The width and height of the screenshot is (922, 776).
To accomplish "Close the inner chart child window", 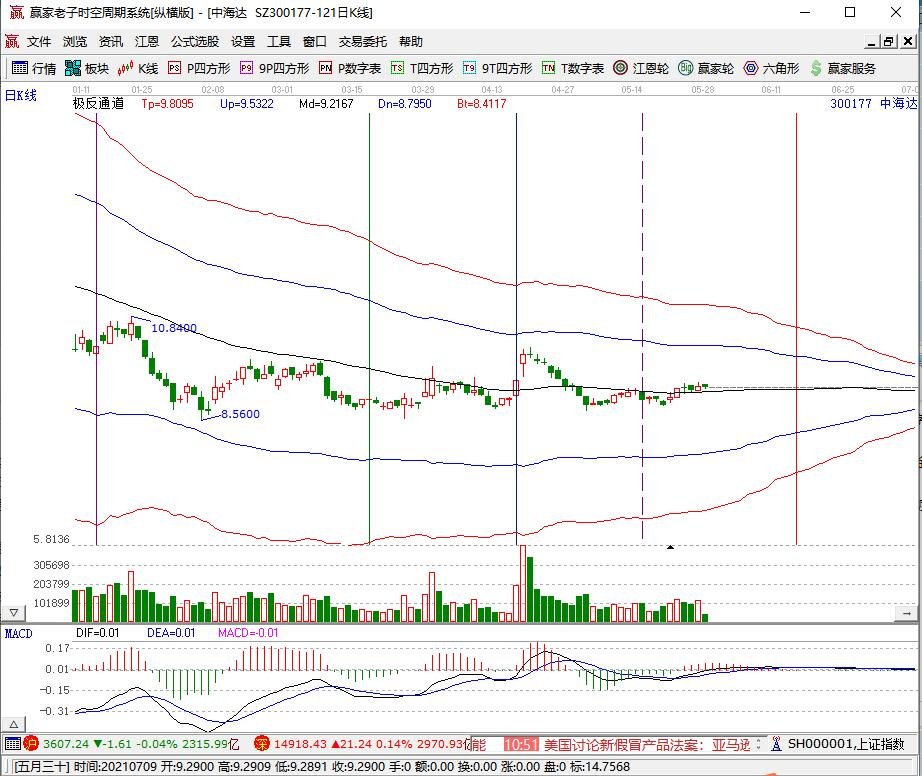I will point(908,42).
